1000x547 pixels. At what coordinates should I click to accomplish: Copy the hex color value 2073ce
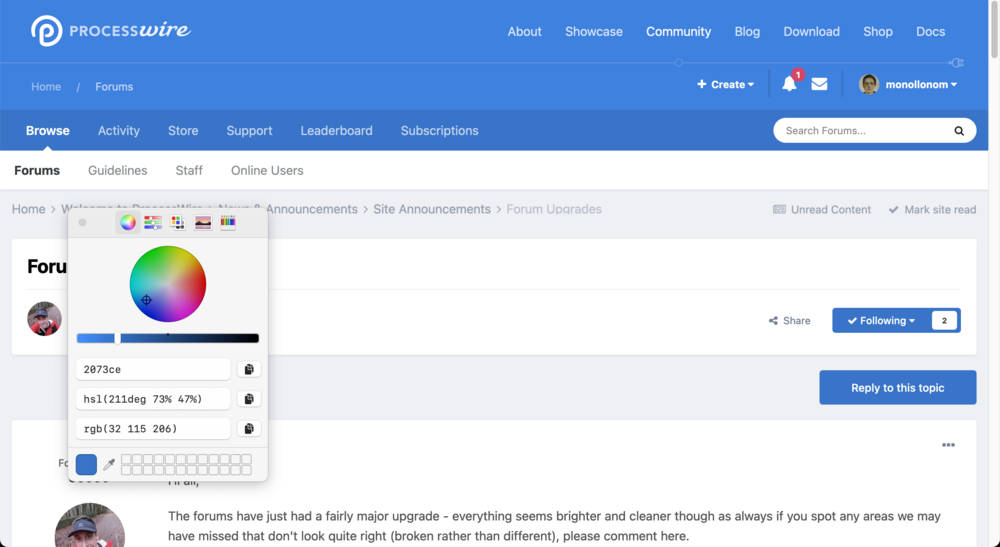click(x=249, y=369)
